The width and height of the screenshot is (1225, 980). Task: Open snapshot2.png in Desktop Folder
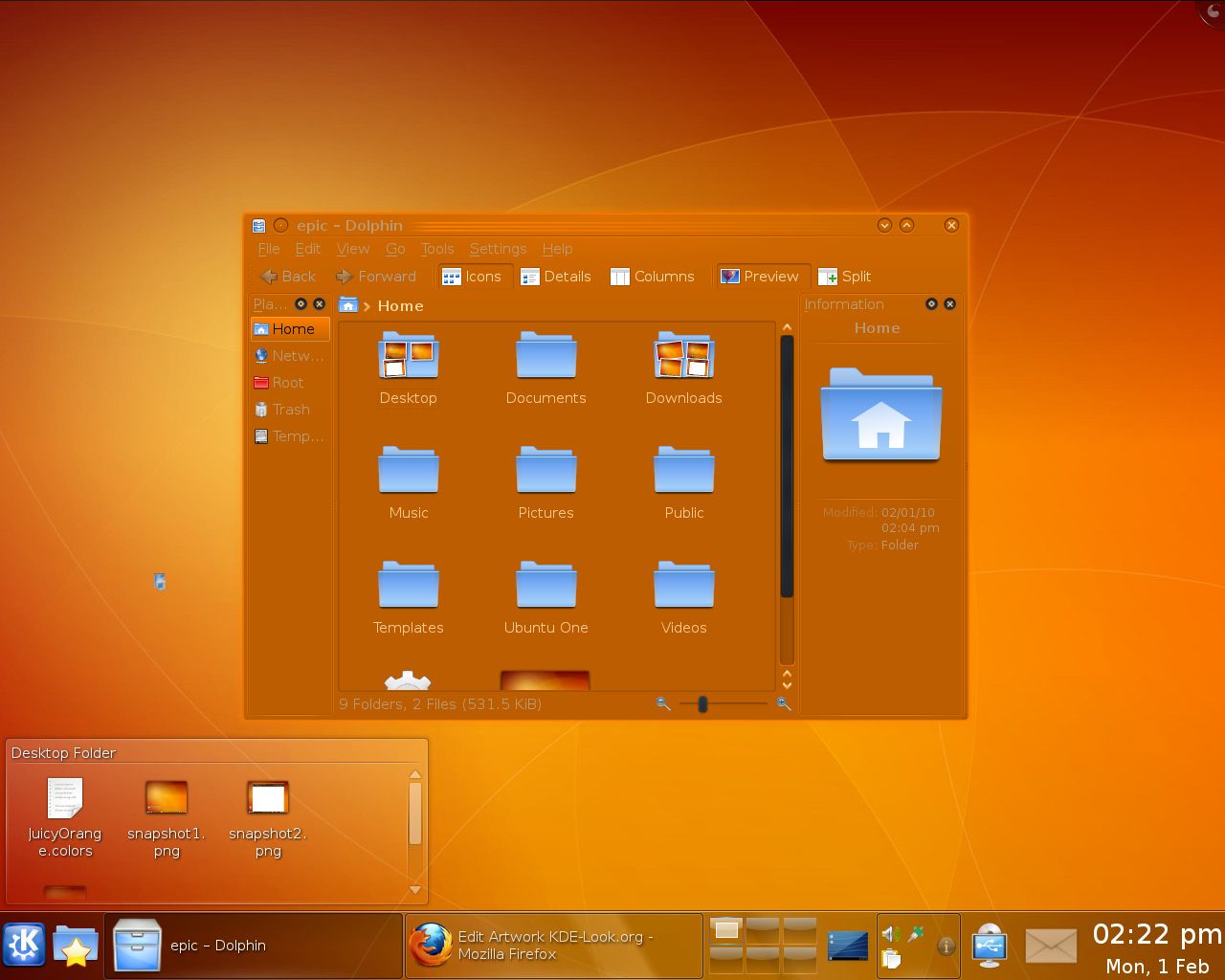coord(268,817)
